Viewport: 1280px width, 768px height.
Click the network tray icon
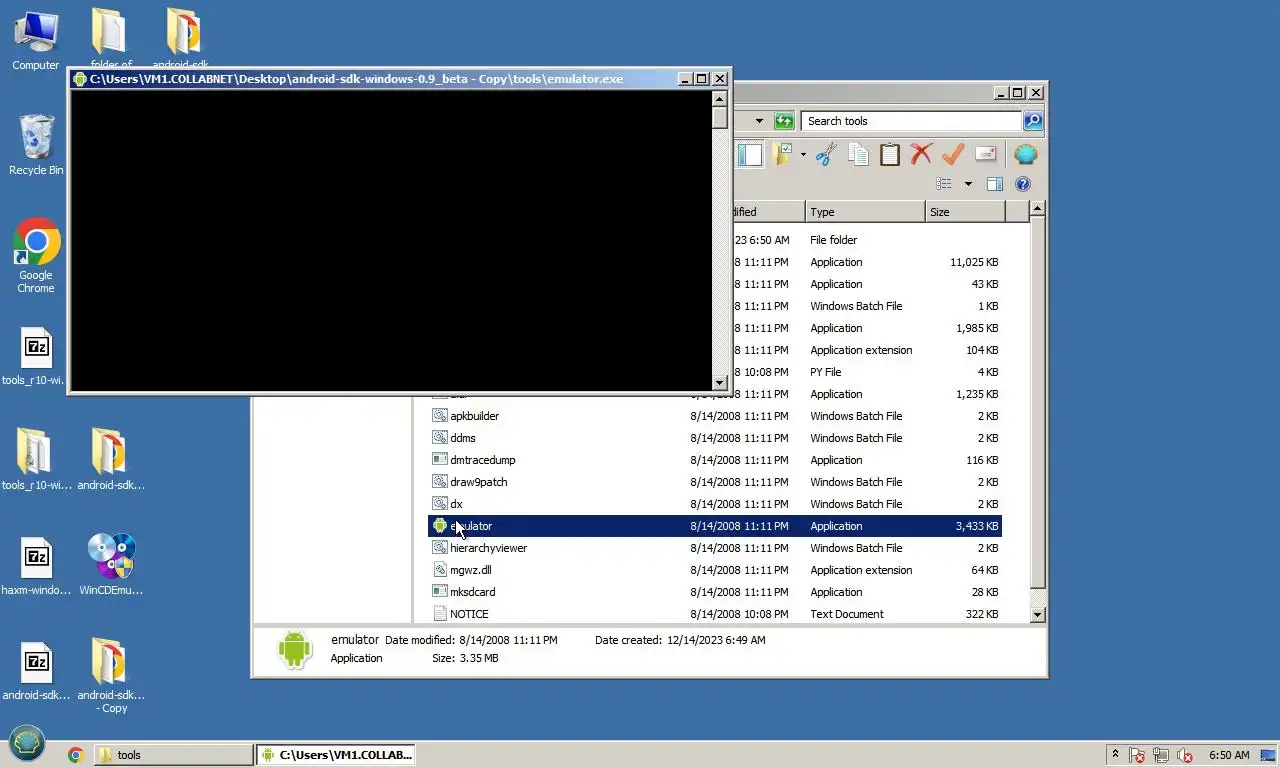1161,755
